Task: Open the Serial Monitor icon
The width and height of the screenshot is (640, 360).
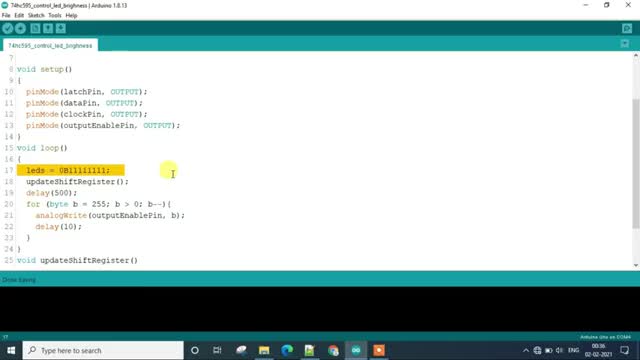Action: pyautogui.click(x=627, y=29)
